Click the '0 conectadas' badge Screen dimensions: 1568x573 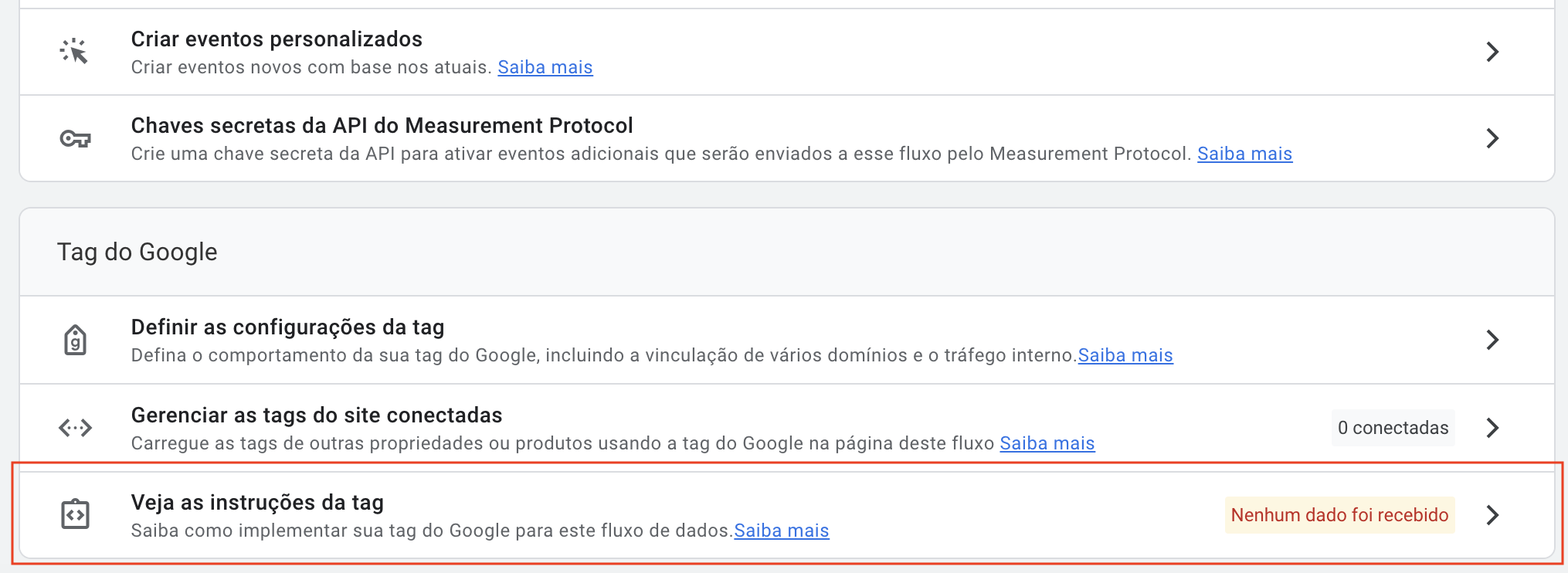point(1393,428)
